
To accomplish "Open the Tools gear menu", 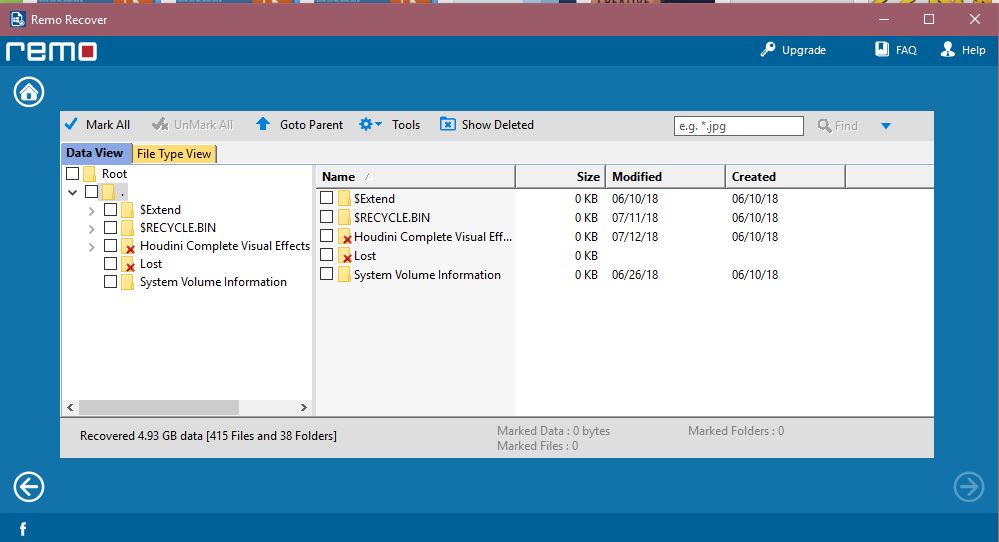I will coord(366,125).
